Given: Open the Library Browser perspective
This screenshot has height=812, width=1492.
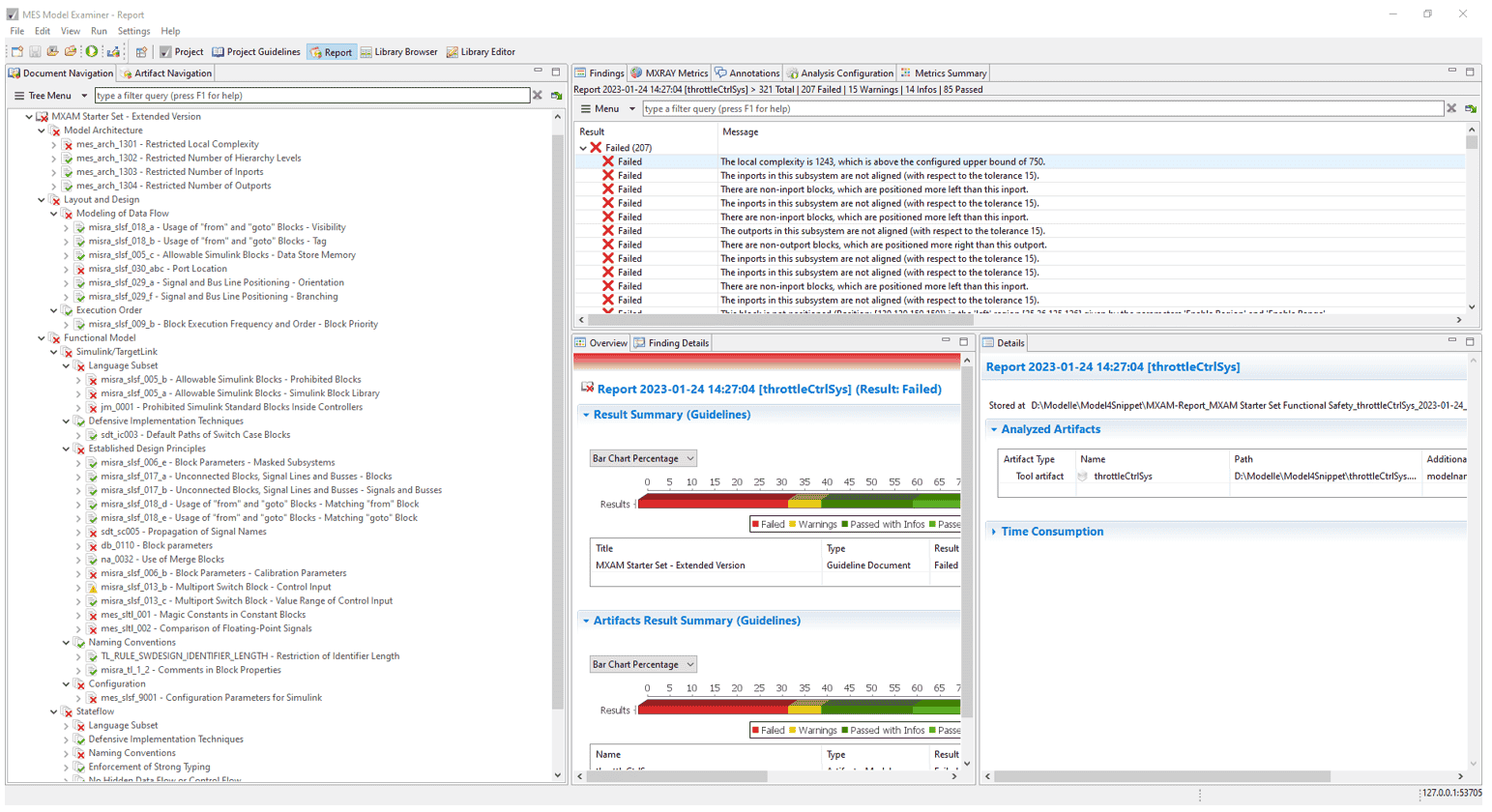Looking at the screenshot, I should pyautogui.click(x=398, y=52).
